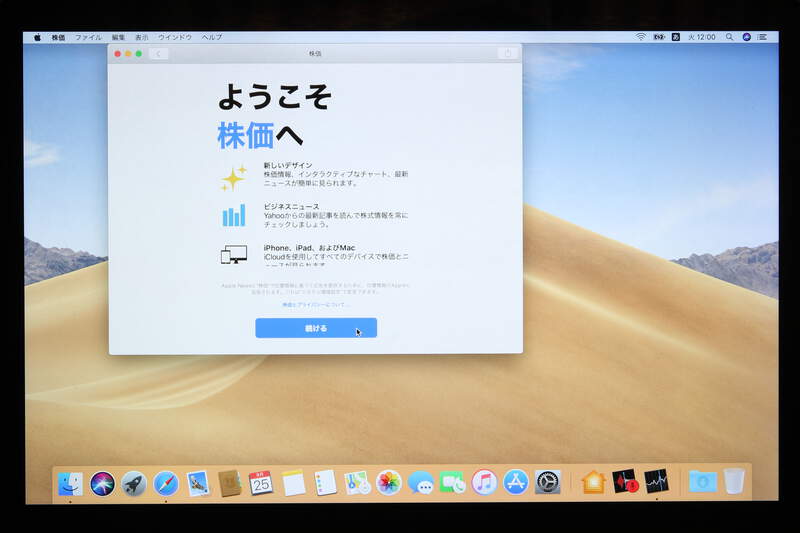Image resolution: width=800 pixels, height=533 pixels.
Task: Click the back chevron in window toolbar
Action: pyautogui.click(x=159, y=54)
